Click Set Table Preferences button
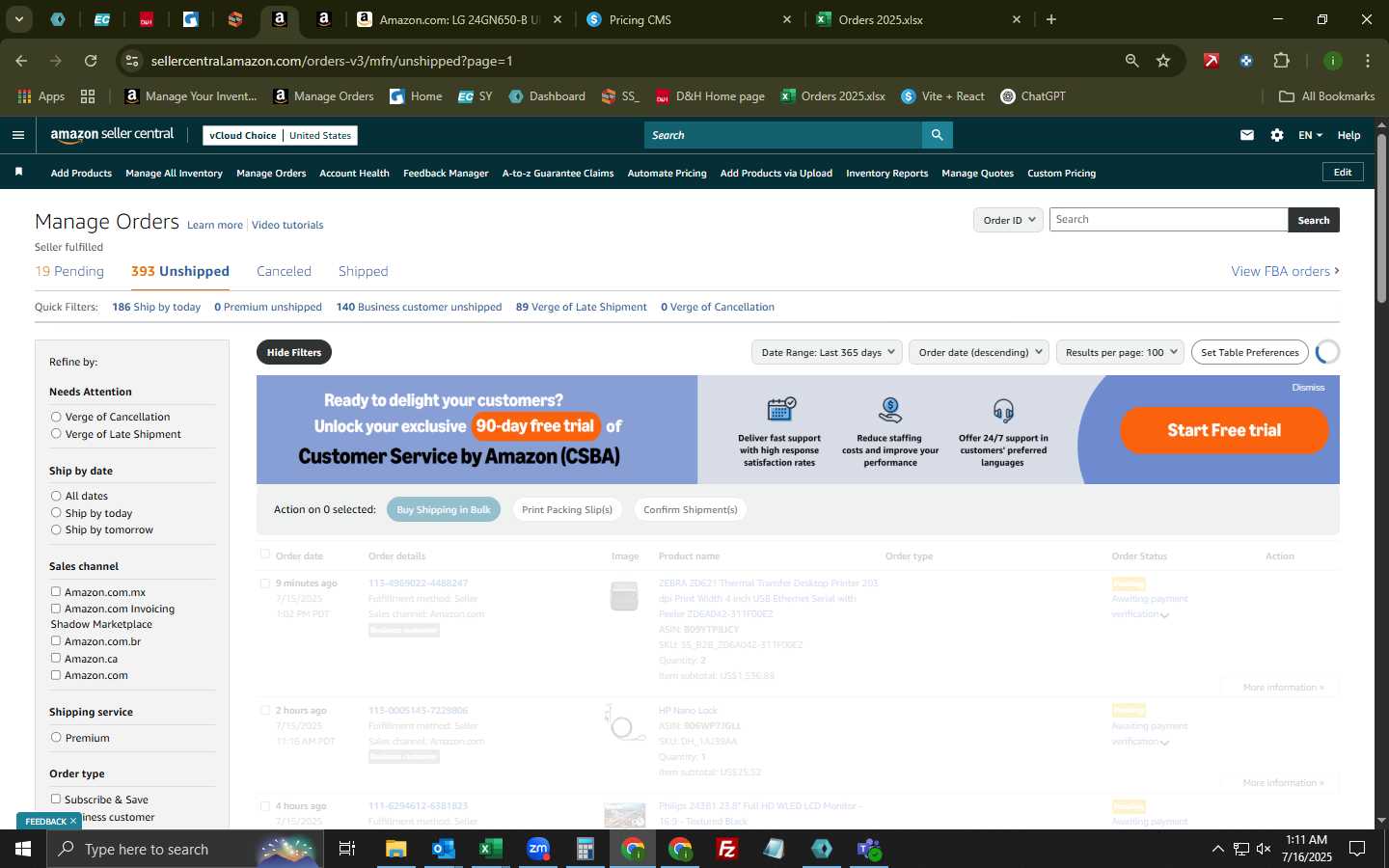This screenshot has width=1389, height=868. point(1250,352)
